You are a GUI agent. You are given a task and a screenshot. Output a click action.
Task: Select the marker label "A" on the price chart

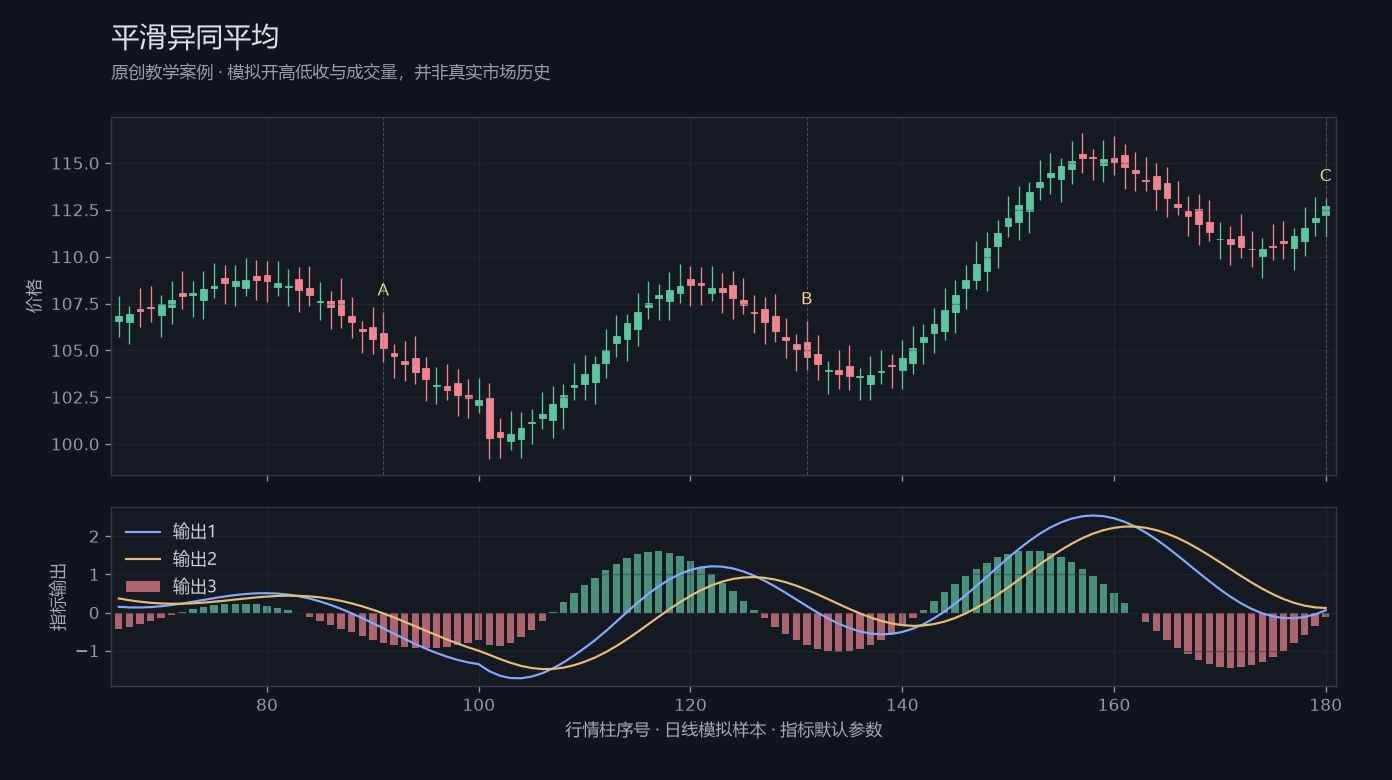tap(383, 290)
